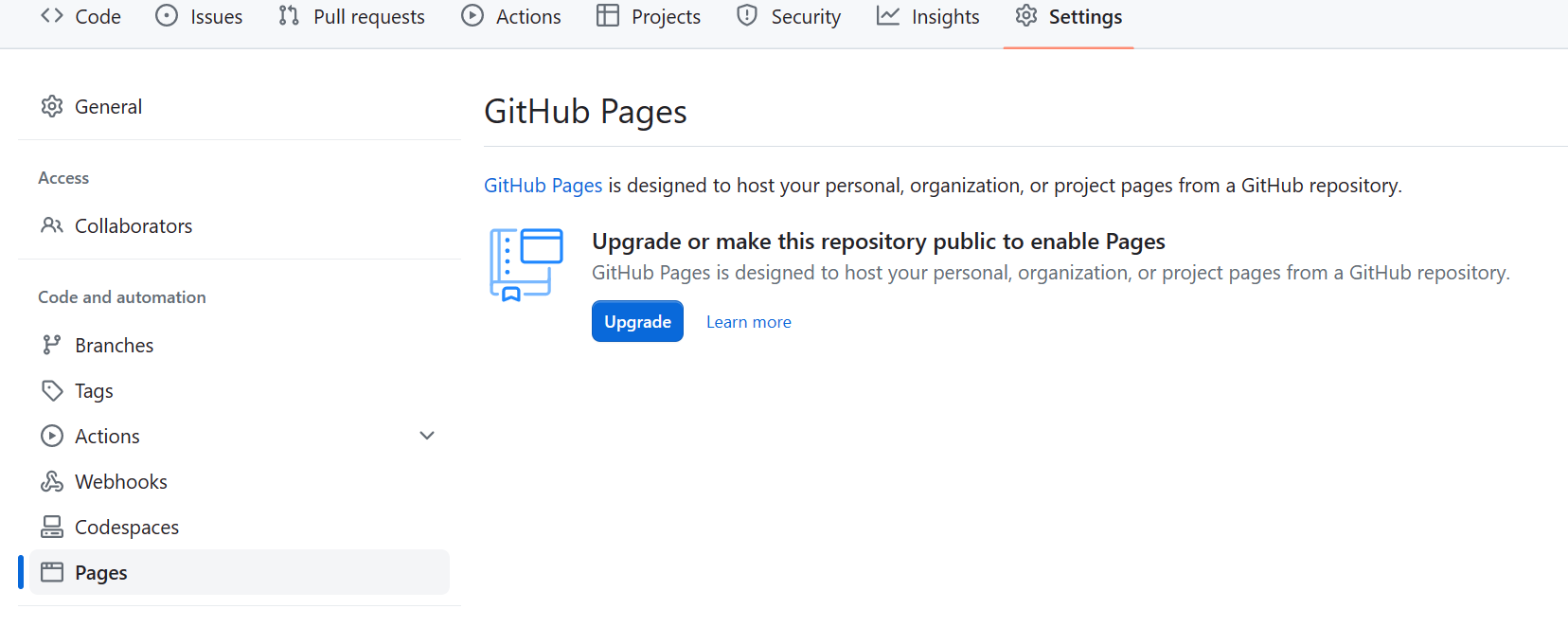Click the sidebar Actions play-circle icon
1568x627 pixels.
tap(52, 436)
